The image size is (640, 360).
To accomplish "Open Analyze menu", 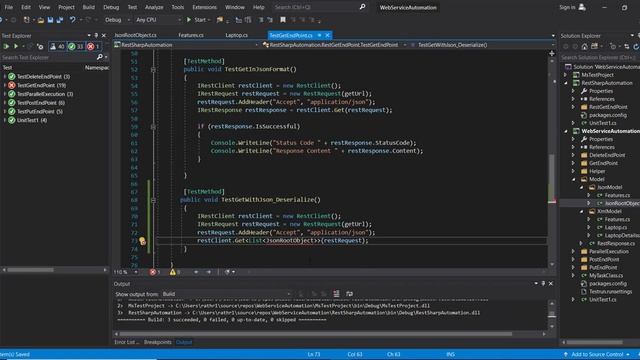I will 154,7.
